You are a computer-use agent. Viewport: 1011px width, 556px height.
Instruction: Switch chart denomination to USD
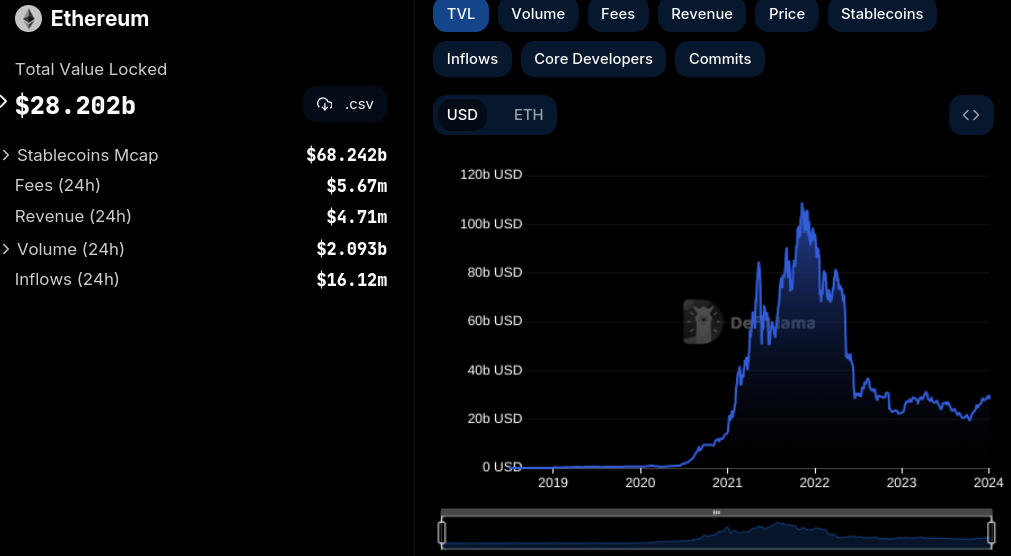click(x=462, y=115)
